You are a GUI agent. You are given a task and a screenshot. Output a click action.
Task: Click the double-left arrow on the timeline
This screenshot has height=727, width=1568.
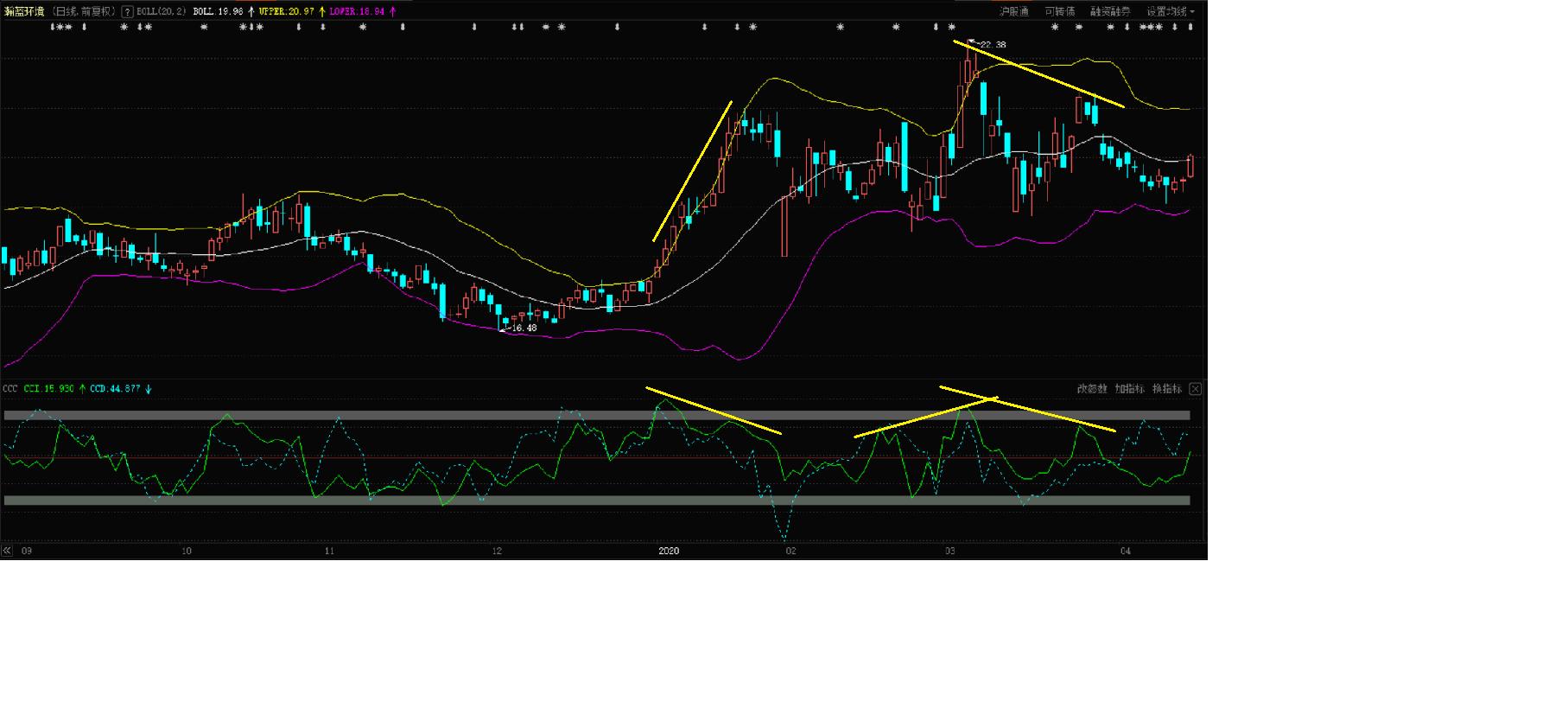(x=7, y=551)
